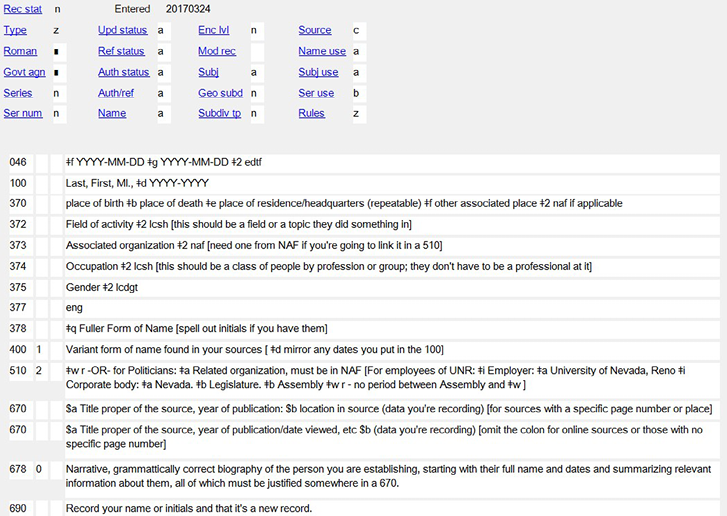Select the Rules field link
Image resolution: width=727 pixels, height=516 pixels.
pos(311,114)
